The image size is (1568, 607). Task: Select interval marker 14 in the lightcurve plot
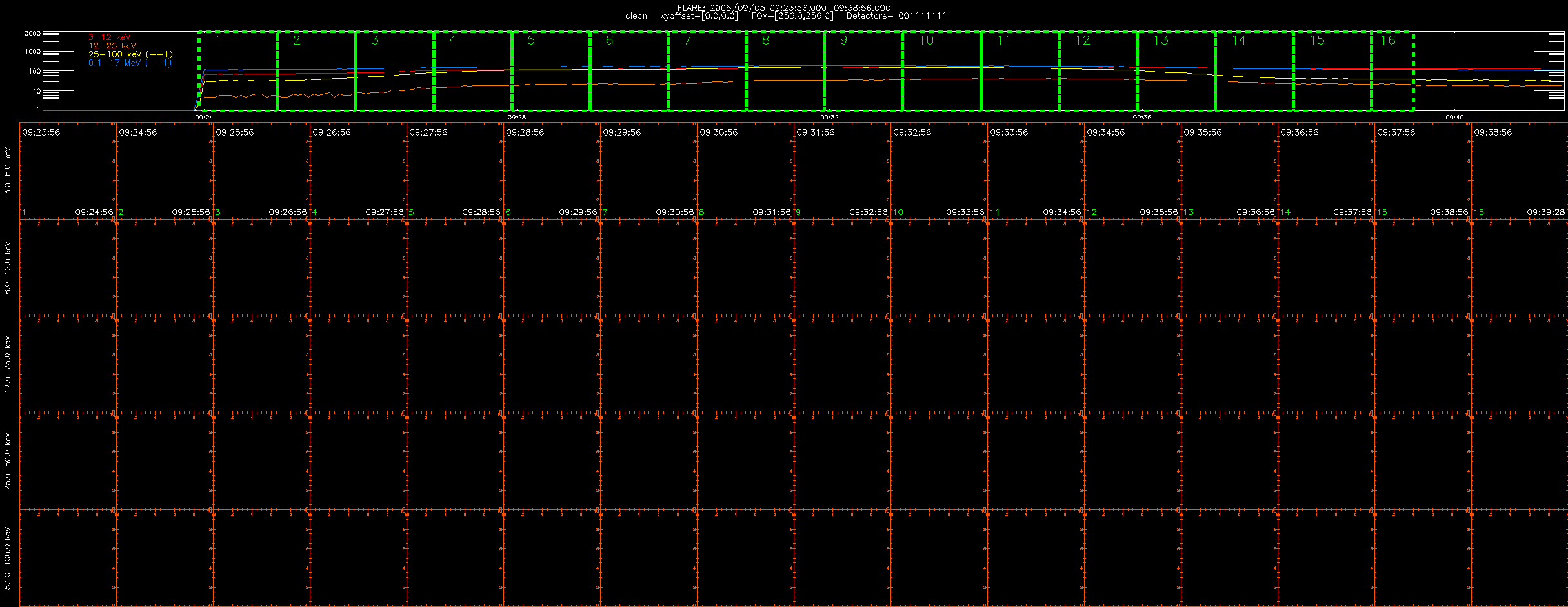tap(1239, 41)
